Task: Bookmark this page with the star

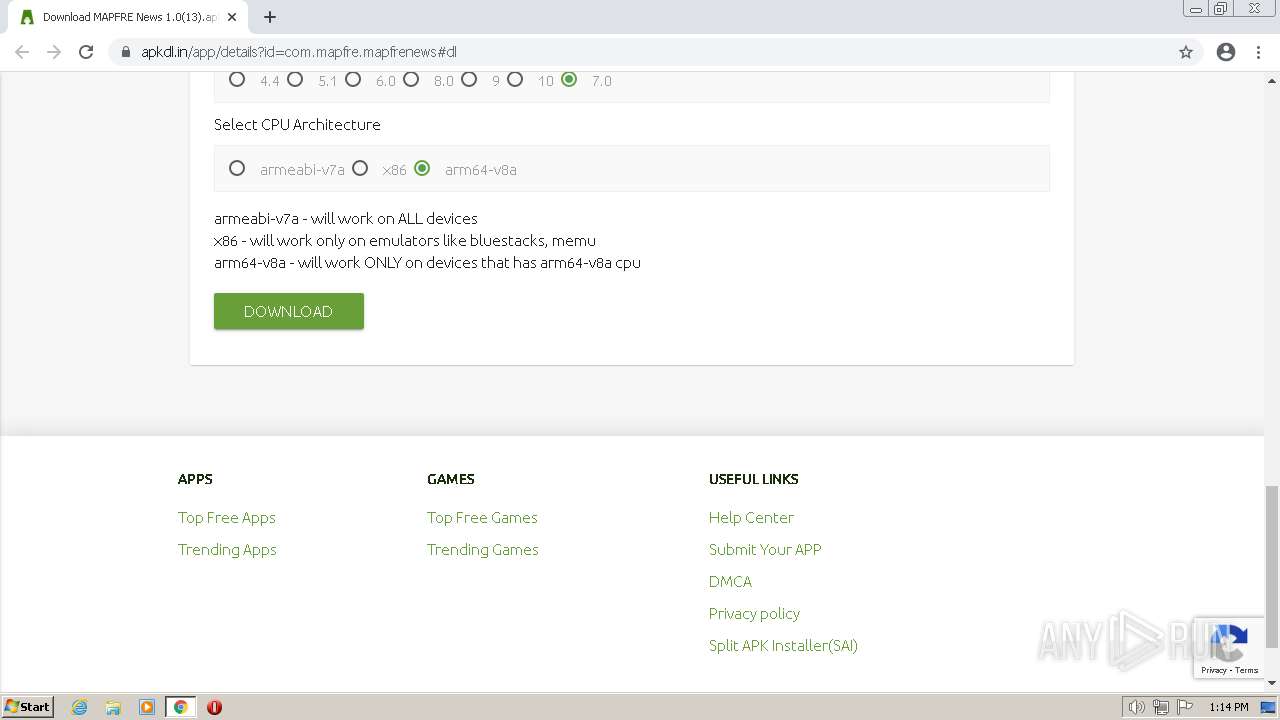Action: click(x=1186, y=52)
